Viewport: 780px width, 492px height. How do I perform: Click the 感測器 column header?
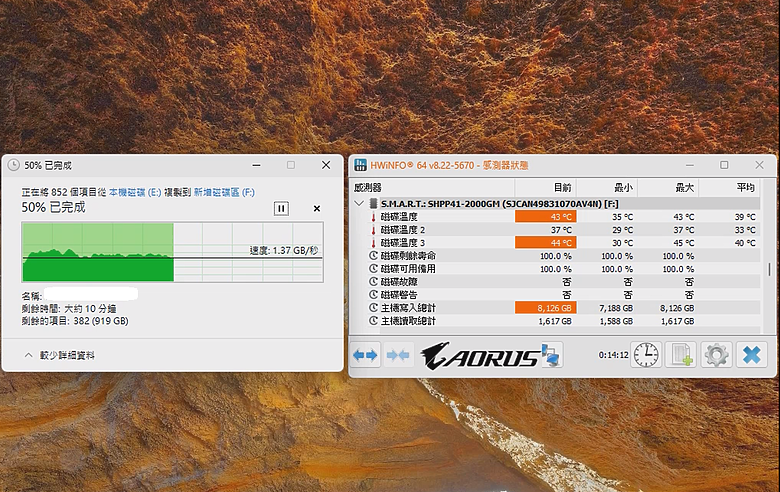[433, 188]
